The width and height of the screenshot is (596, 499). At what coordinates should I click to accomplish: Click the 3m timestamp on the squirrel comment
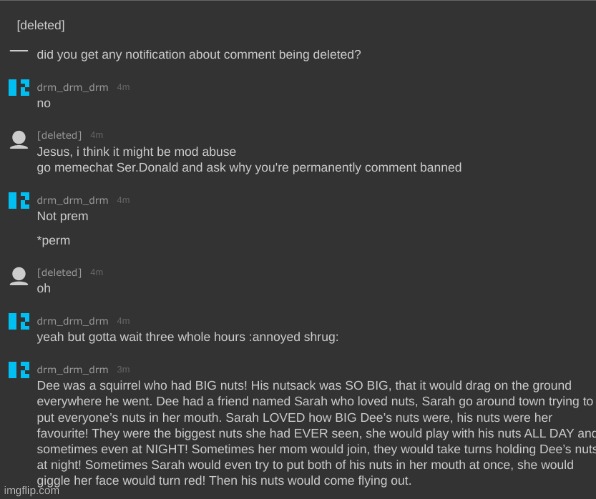[123, 369]
